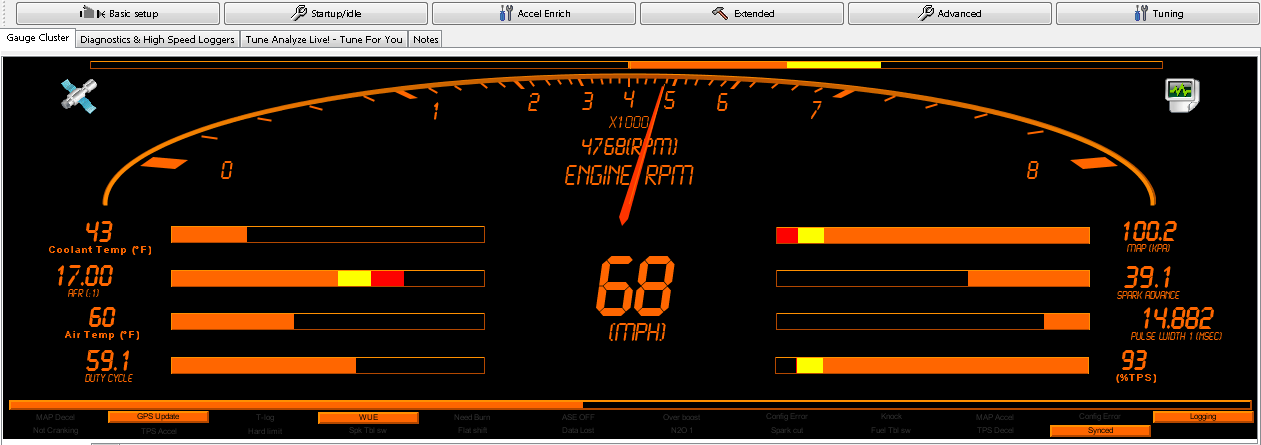Click the Engine RPM digital readout
This screenshot has height=445, width=1261.
[629, 146]
